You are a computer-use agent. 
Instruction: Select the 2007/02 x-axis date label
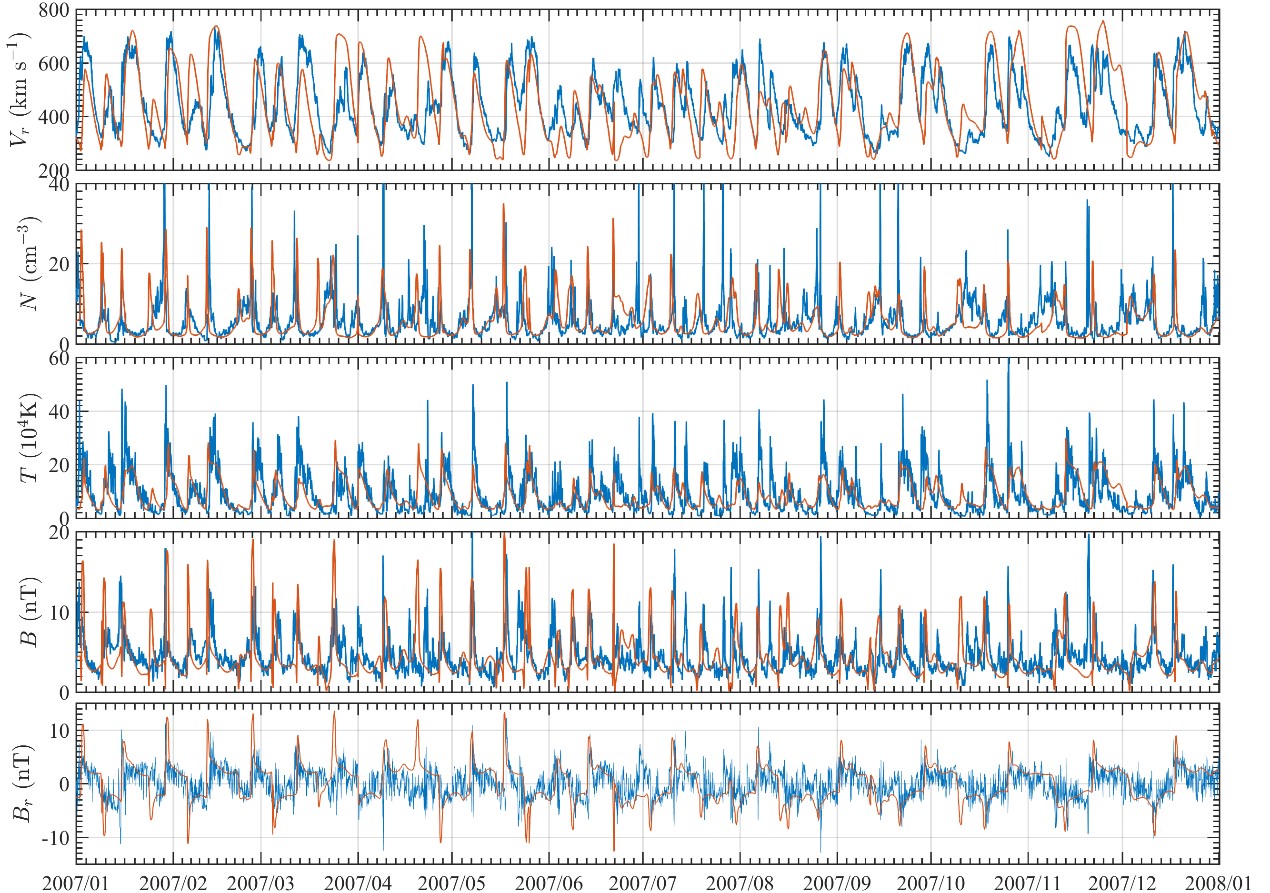[x=173, y=881]
